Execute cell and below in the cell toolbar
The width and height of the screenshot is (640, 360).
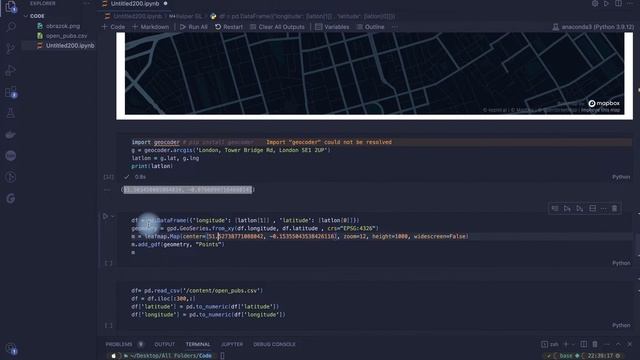580,209
